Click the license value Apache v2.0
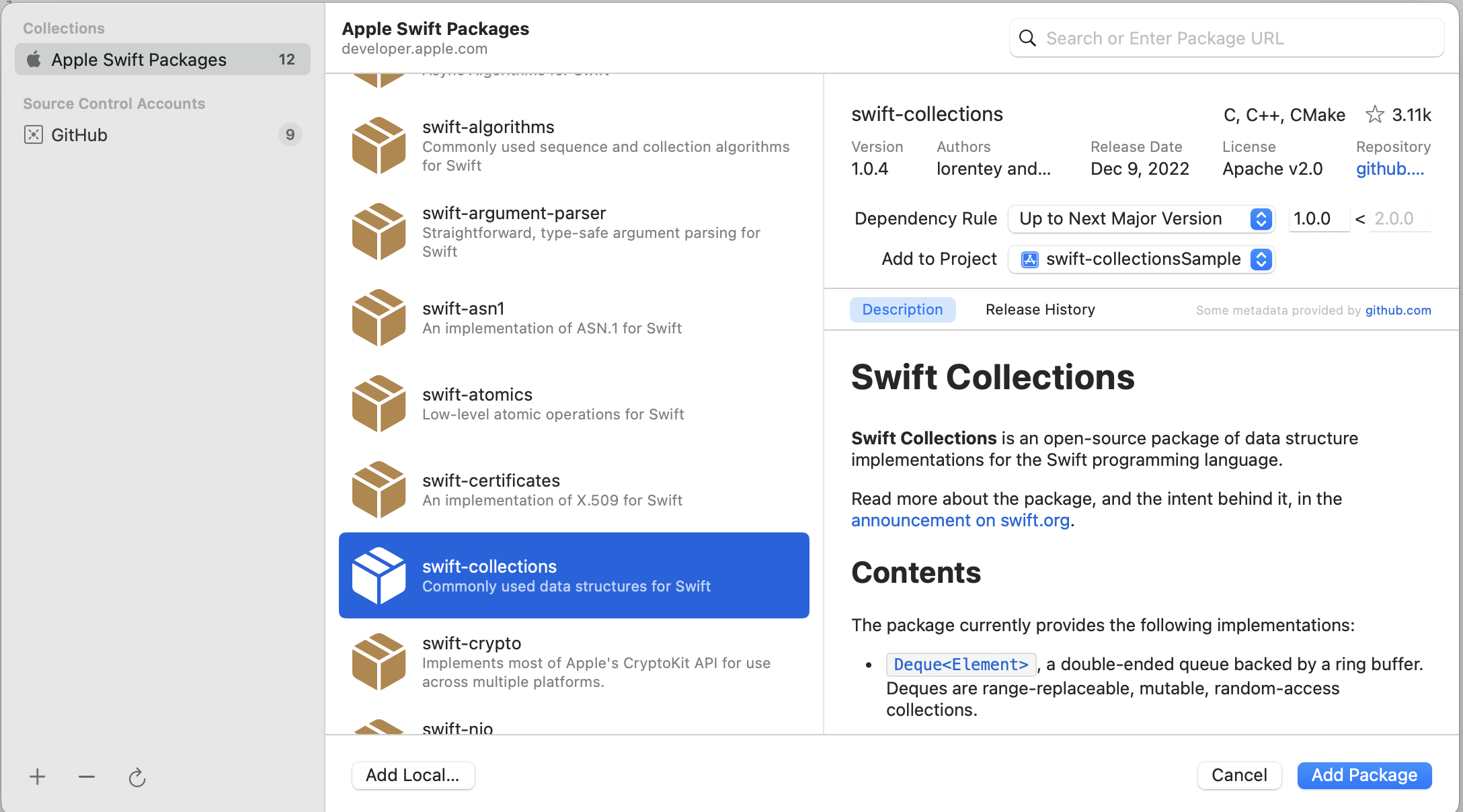The height and width of the screenshot is (812, 1463). [1272, 169]
